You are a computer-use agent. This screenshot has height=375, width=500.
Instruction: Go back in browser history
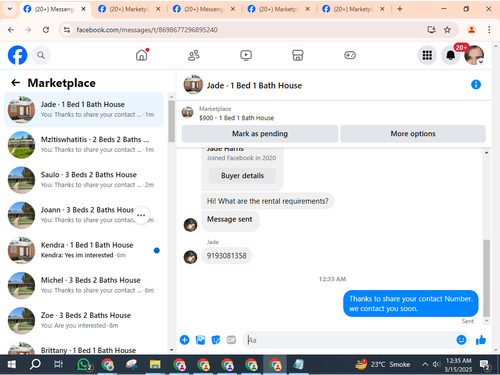pos(11,30)
